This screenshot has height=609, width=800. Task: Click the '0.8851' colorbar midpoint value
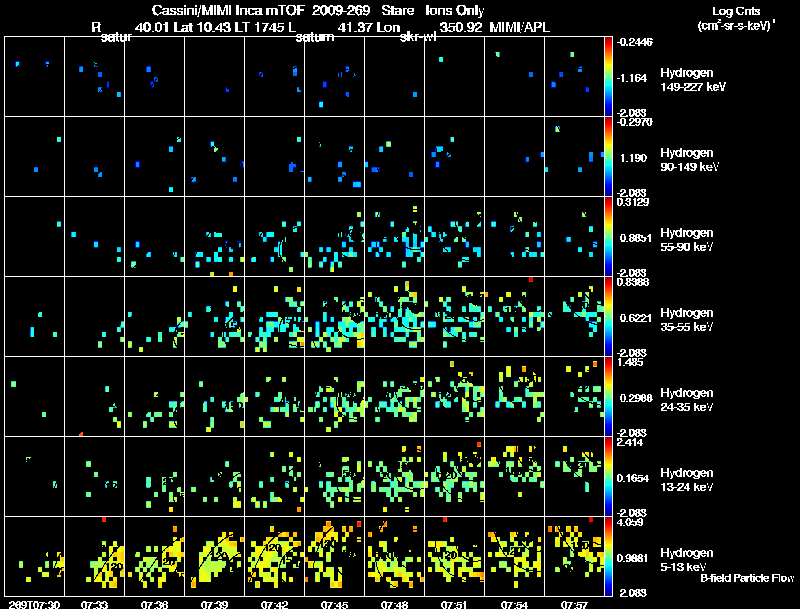[635, 238]
